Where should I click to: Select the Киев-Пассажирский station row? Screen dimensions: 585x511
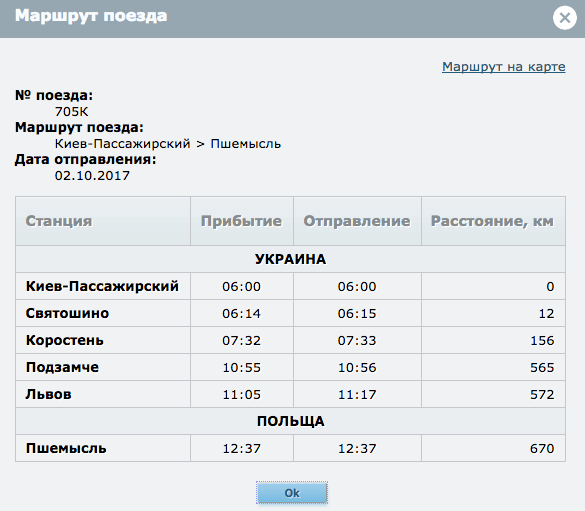point(290,286)
